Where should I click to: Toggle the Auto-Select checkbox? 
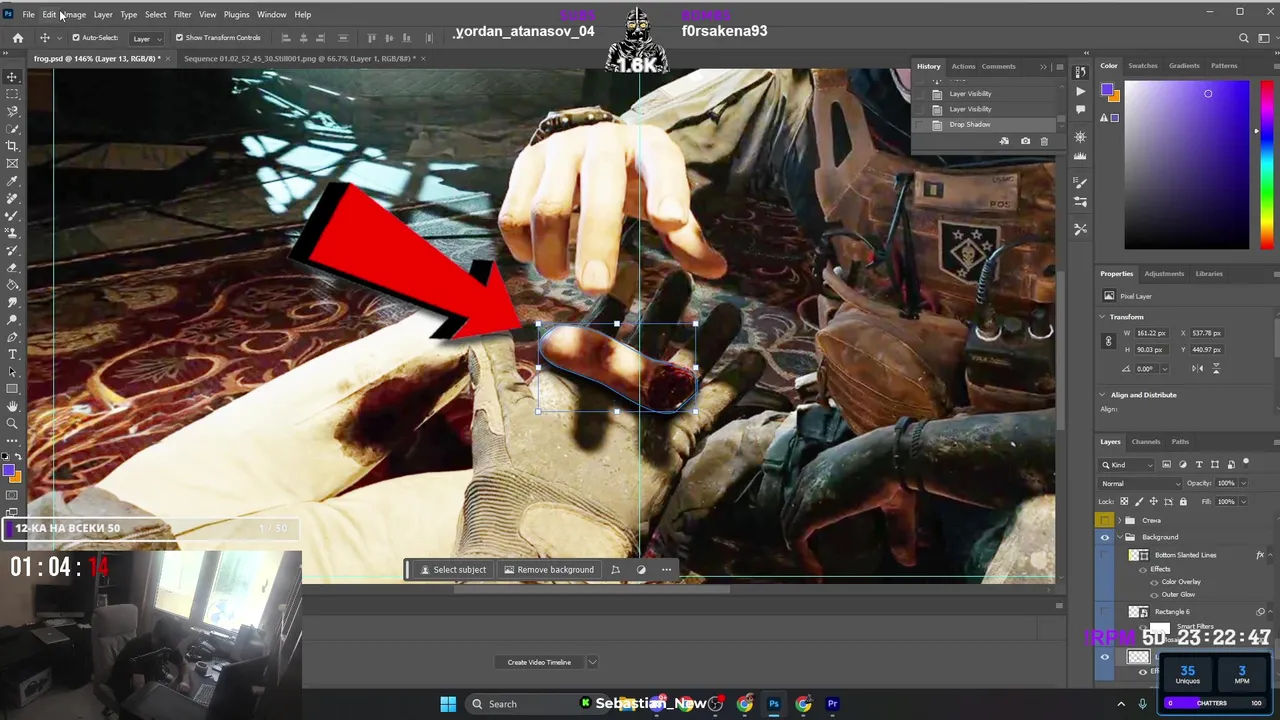[x=76, y=38]
